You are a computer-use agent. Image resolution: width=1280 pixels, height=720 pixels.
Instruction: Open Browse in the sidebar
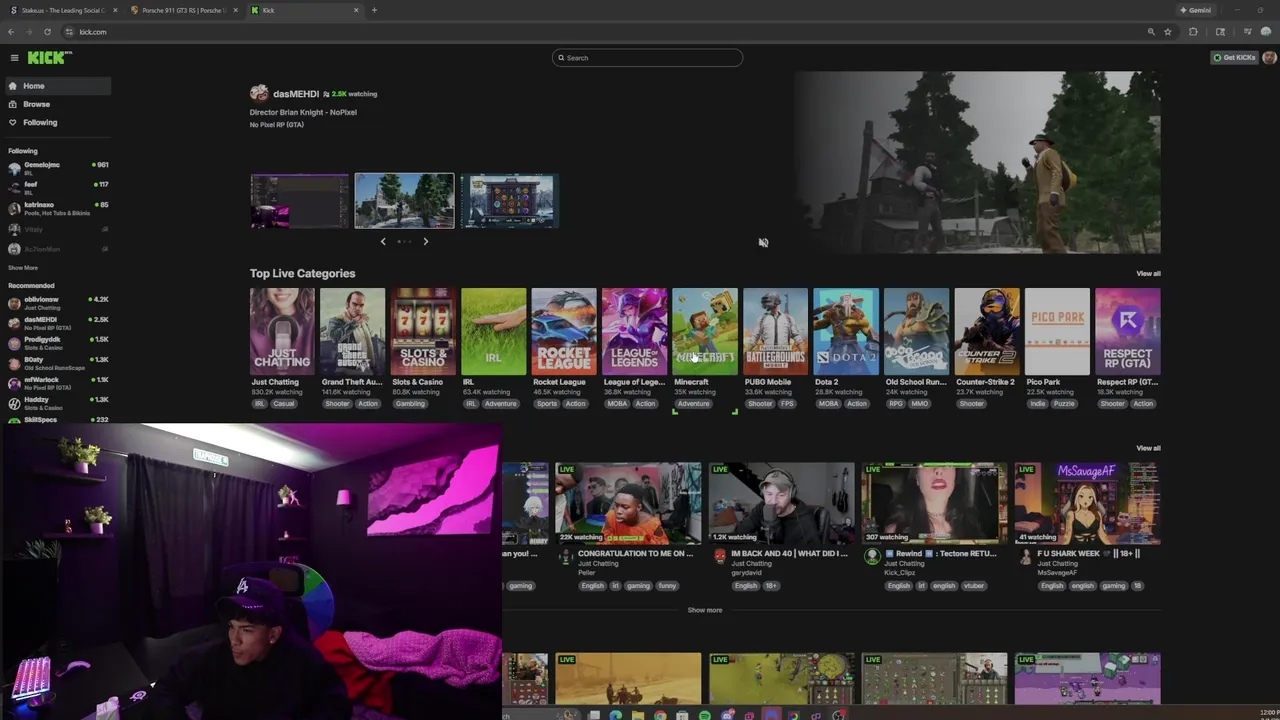click(x=56, y=104)
